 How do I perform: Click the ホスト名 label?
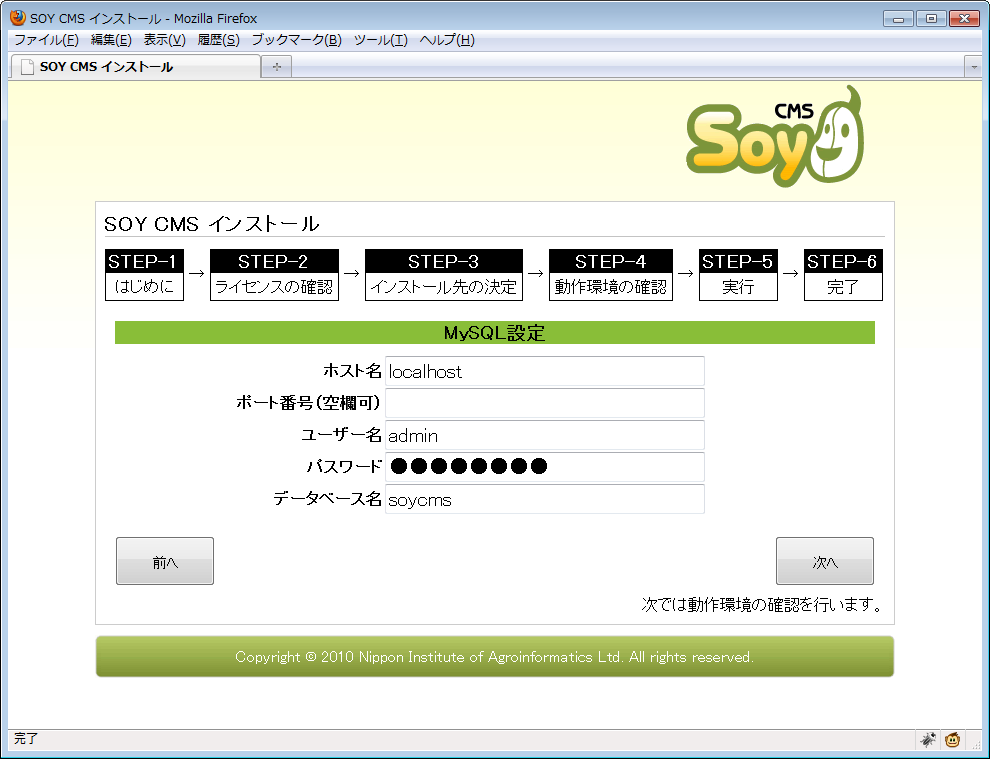352,371
